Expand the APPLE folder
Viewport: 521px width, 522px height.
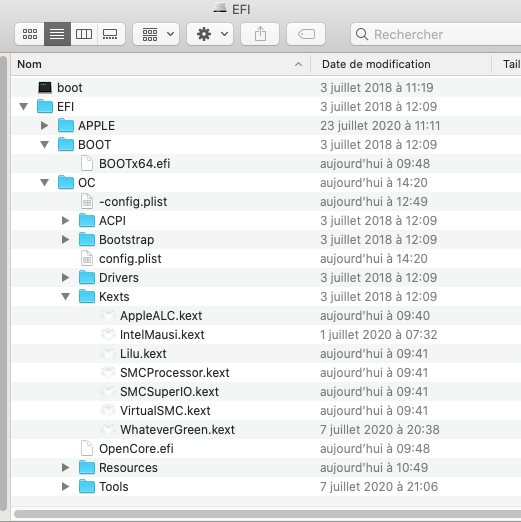[44, 126]
